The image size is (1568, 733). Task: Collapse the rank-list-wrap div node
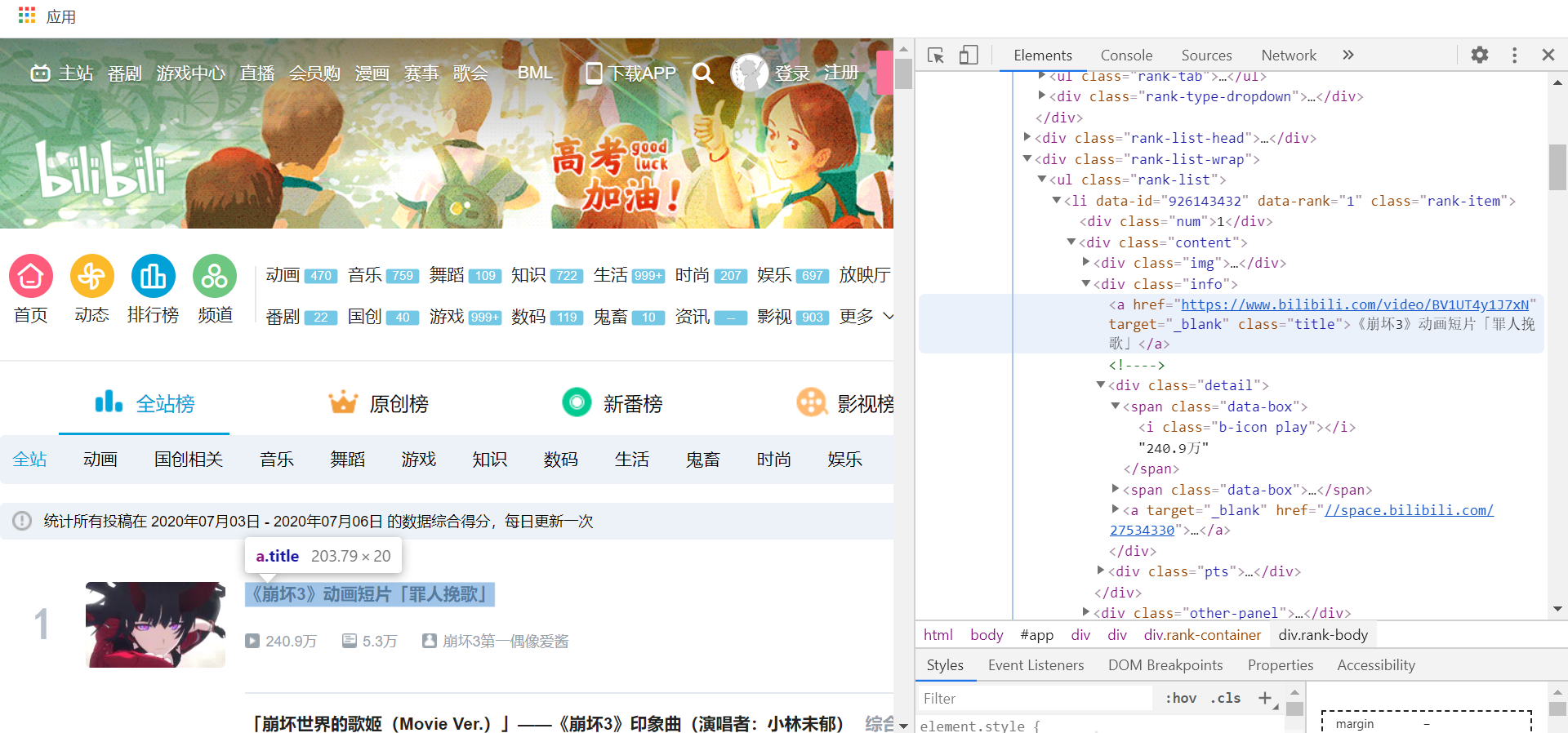coord(1027,158)
